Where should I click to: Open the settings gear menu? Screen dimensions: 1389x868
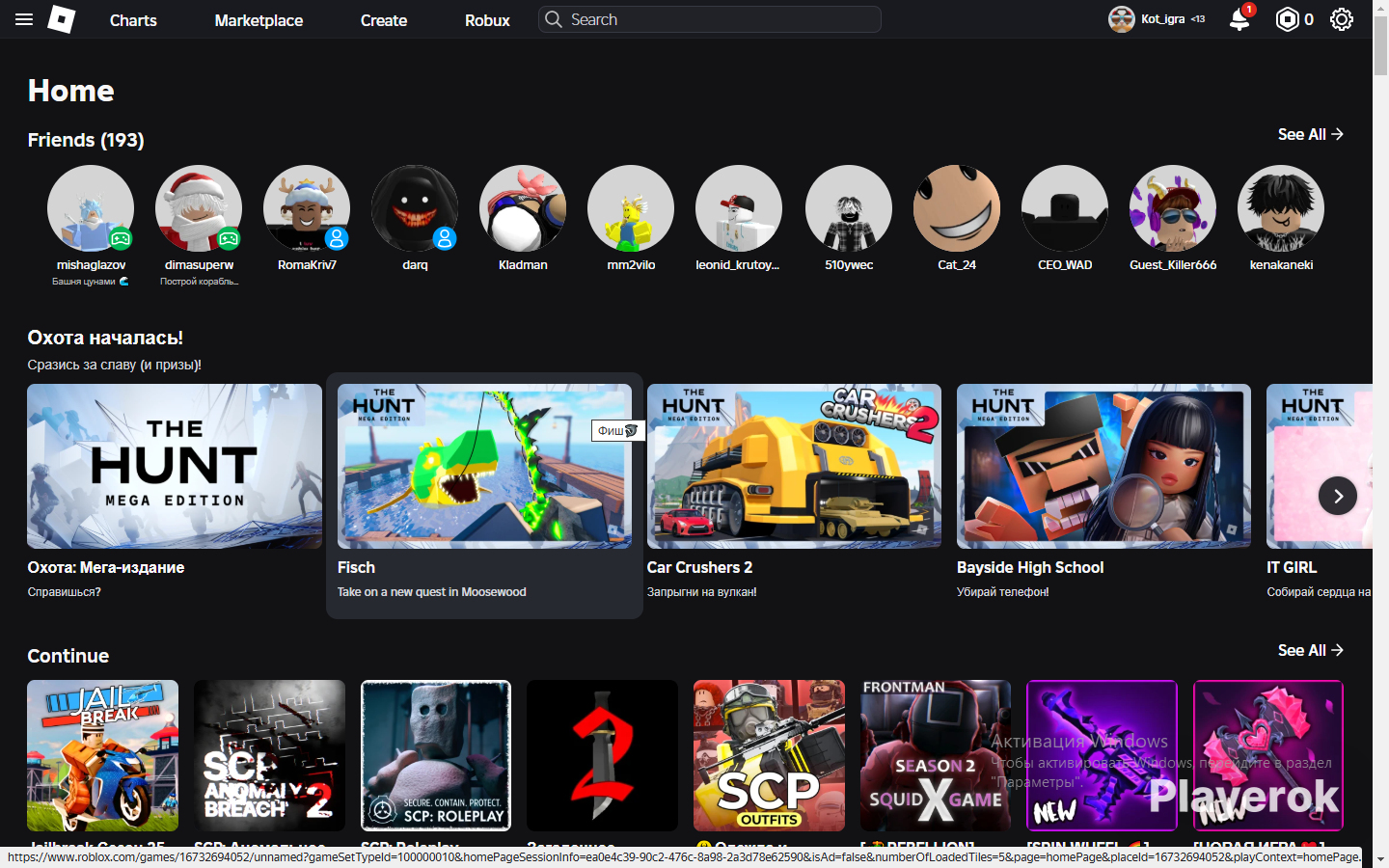click(1342, 19)
